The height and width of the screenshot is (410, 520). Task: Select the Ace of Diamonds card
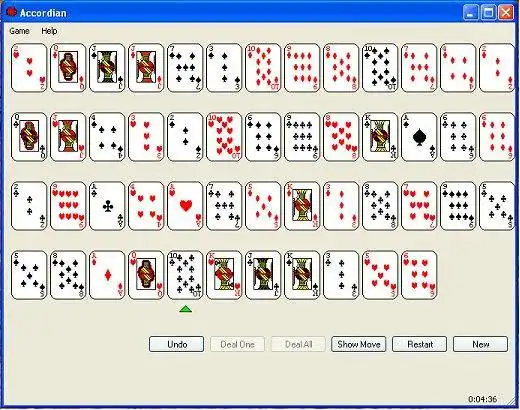pyautogui.click(x=107, y=275)
